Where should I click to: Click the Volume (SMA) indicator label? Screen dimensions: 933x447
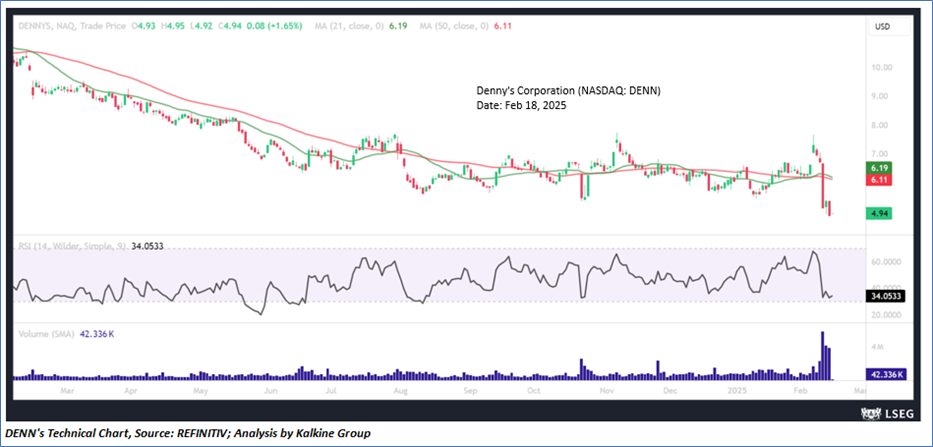[x=46, y=335]
